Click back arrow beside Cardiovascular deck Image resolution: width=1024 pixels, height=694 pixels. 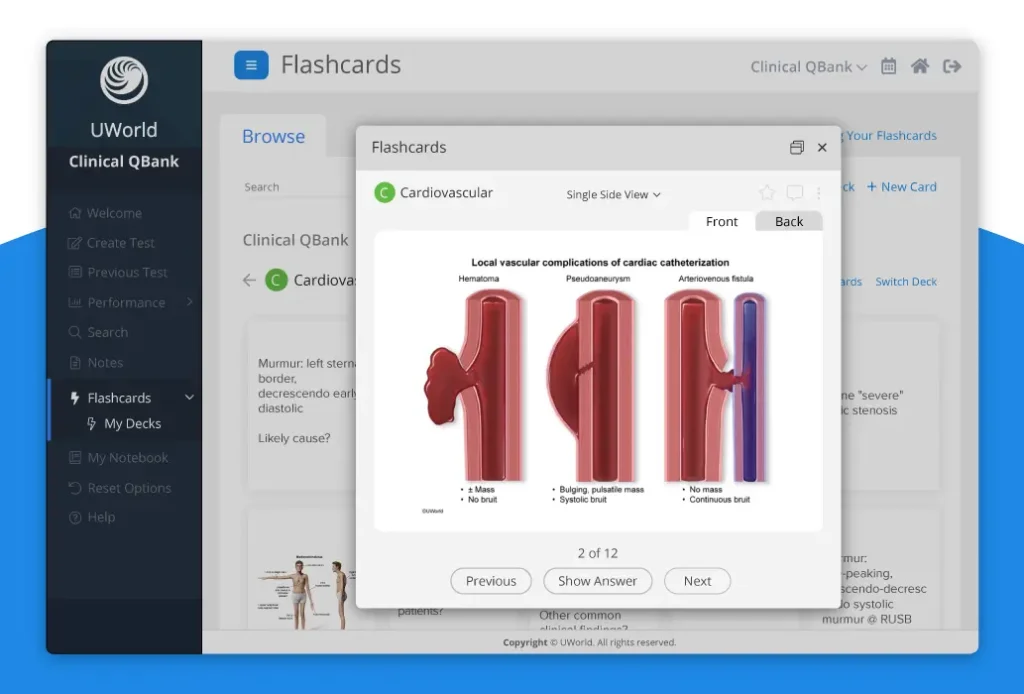(250, 280)
